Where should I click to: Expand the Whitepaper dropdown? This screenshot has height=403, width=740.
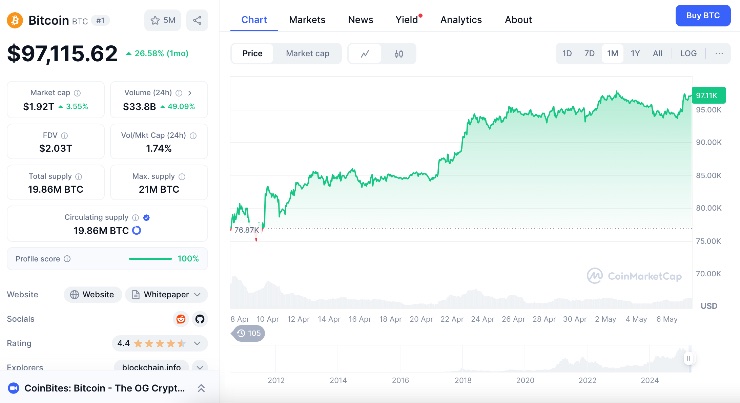tap(166, 294)
